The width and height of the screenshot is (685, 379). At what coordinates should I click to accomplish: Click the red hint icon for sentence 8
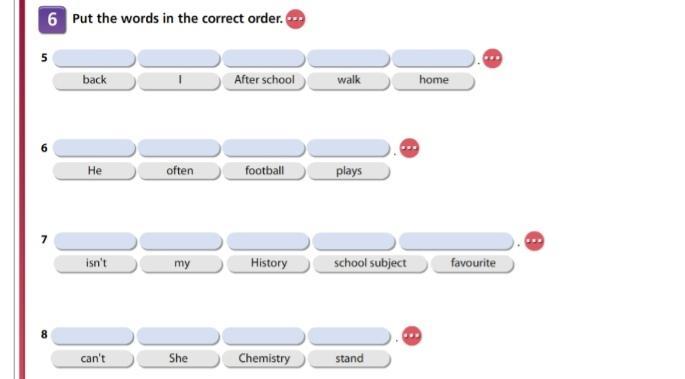click(x=412, y=336)
